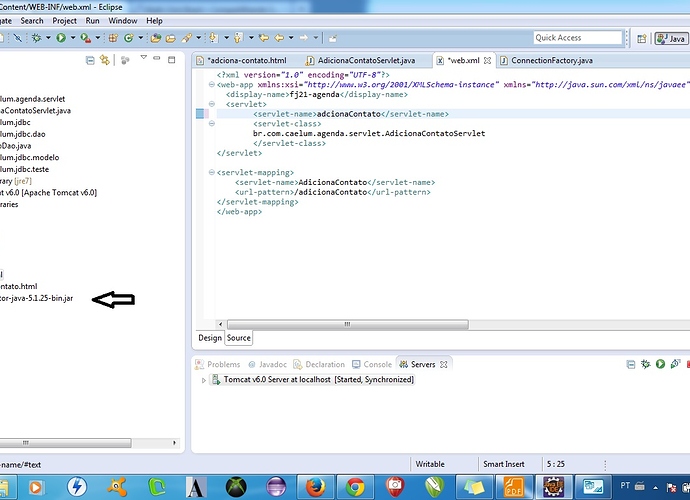This screenshot has height=500, width=690.
Task: Collapse all in Package Explorer toolbar
Action: [x=90, y=60]
